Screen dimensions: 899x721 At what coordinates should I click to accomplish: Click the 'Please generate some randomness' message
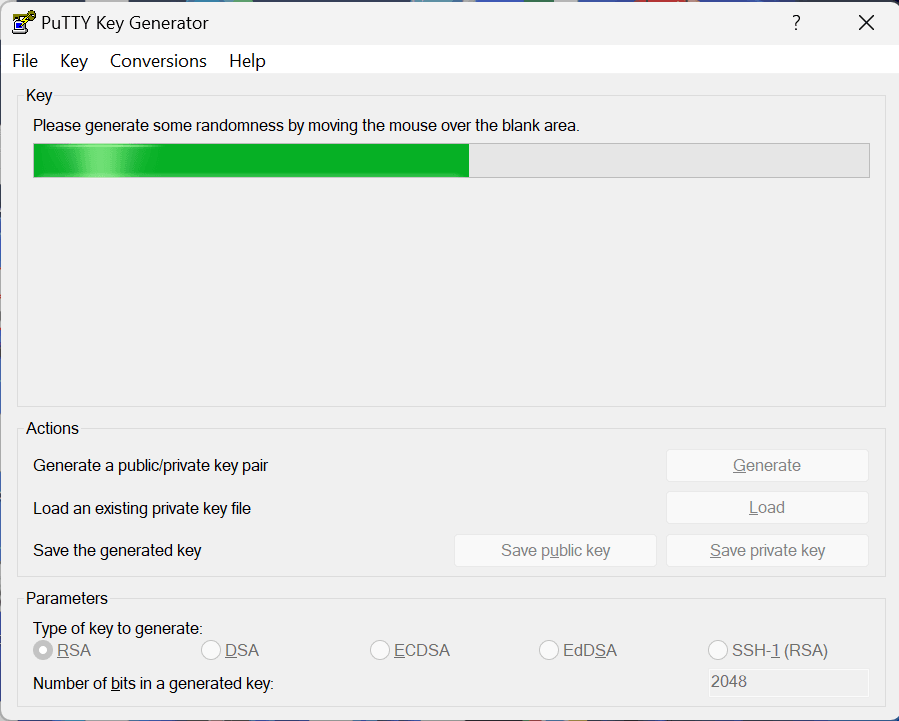coord(306,126)
